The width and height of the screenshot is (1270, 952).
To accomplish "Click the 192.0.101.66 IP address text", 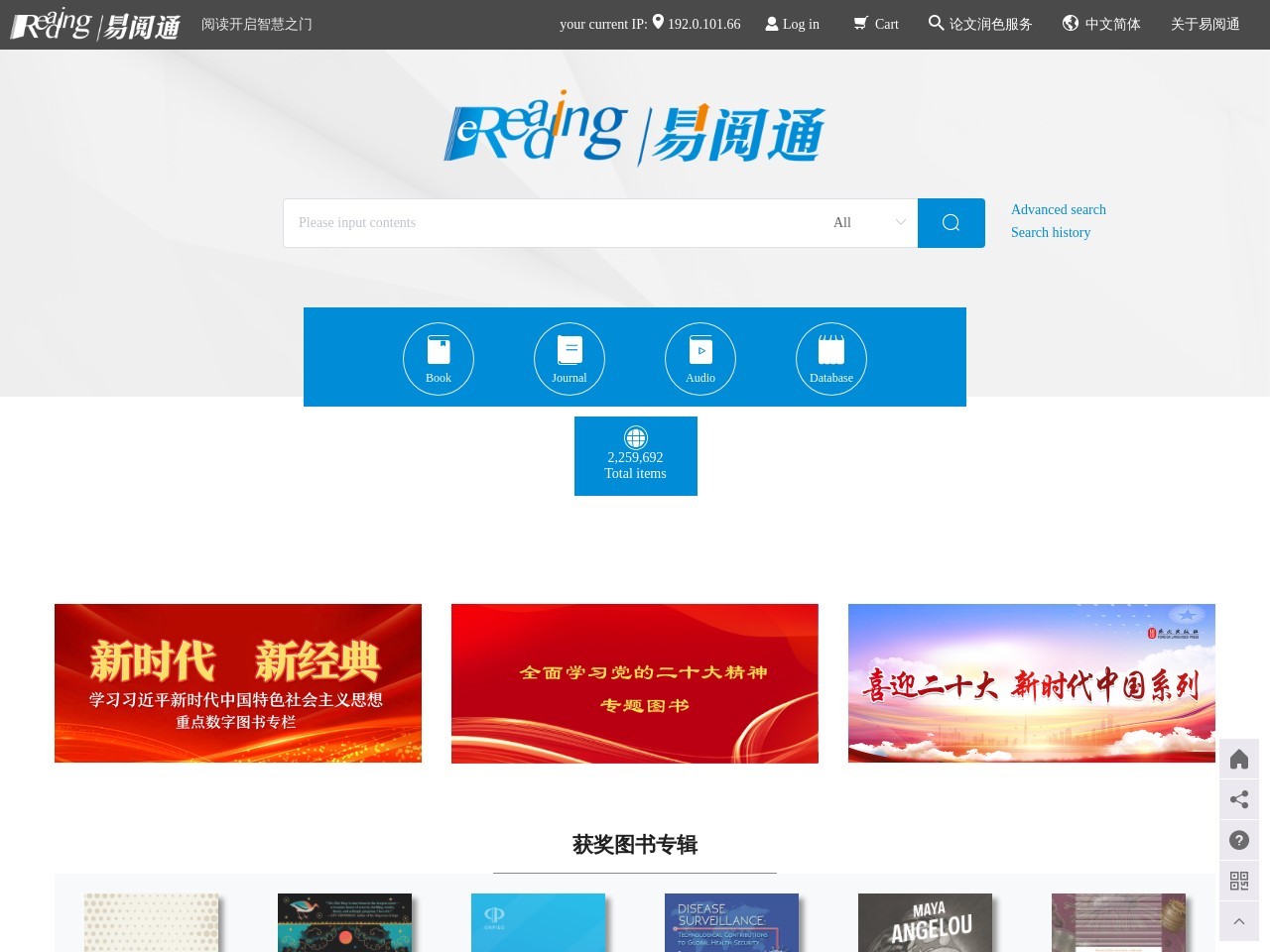I will click(703, 24).
